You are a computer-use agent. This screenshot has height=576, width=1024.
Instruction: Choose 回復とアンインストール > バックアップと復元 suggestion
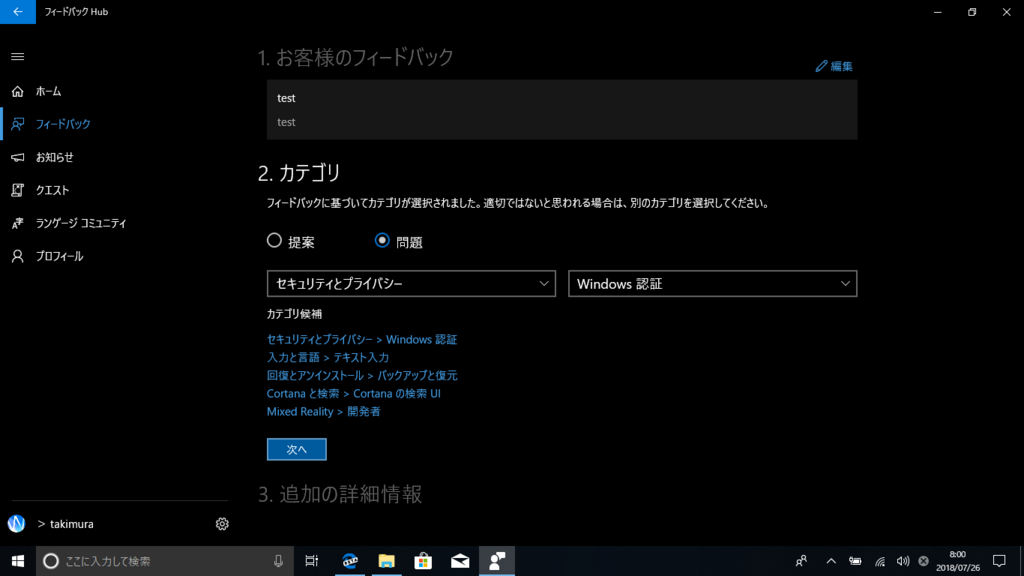(x=362, y=376)
